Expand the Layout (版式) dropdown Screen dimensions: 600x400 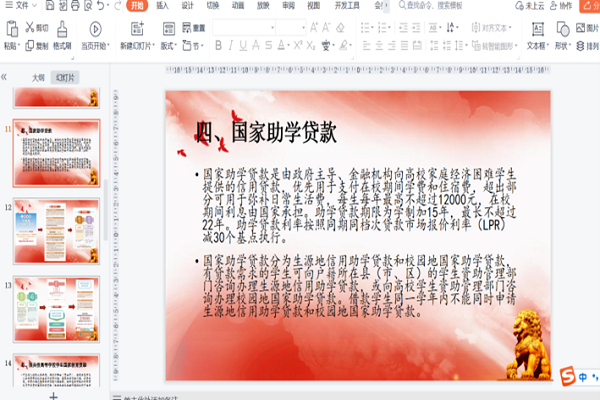pyautogui.click(x=168, y=46)
